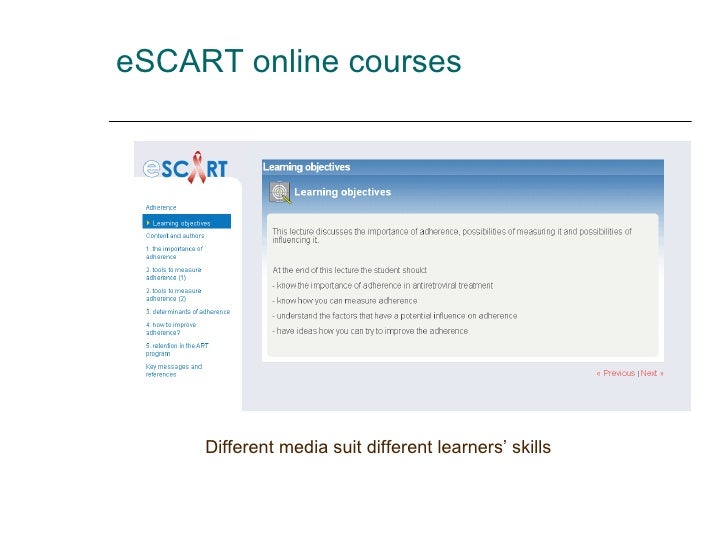
Task: Click the 'eSCART online courses' slide title
Action: click(x=288, y=61)
